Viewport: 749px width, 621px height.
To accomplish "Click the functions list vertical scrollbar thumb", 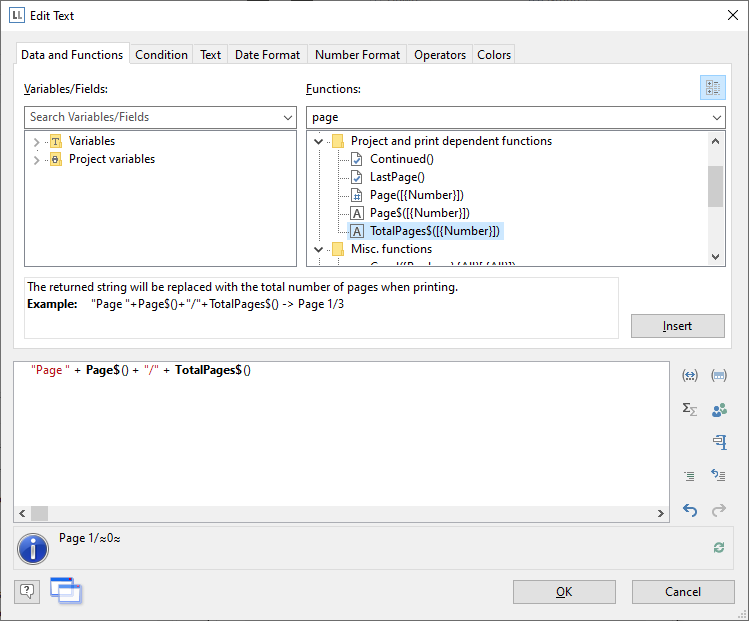I will (x=715, y=185).
